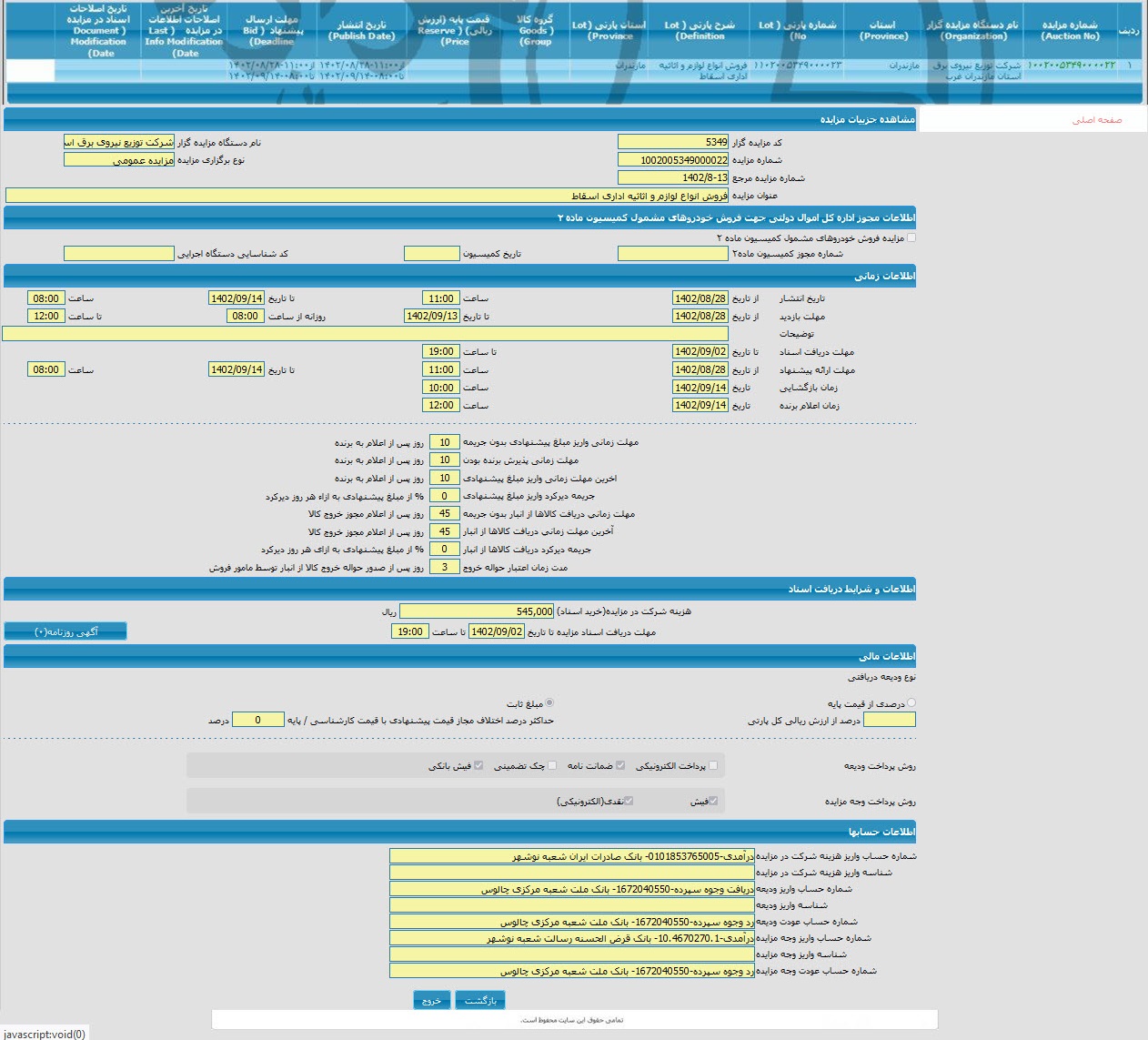This screenshot has width=1148, height=1040.
Task: Click the 545,000 participation fee field
Action: tap(477, 611)
